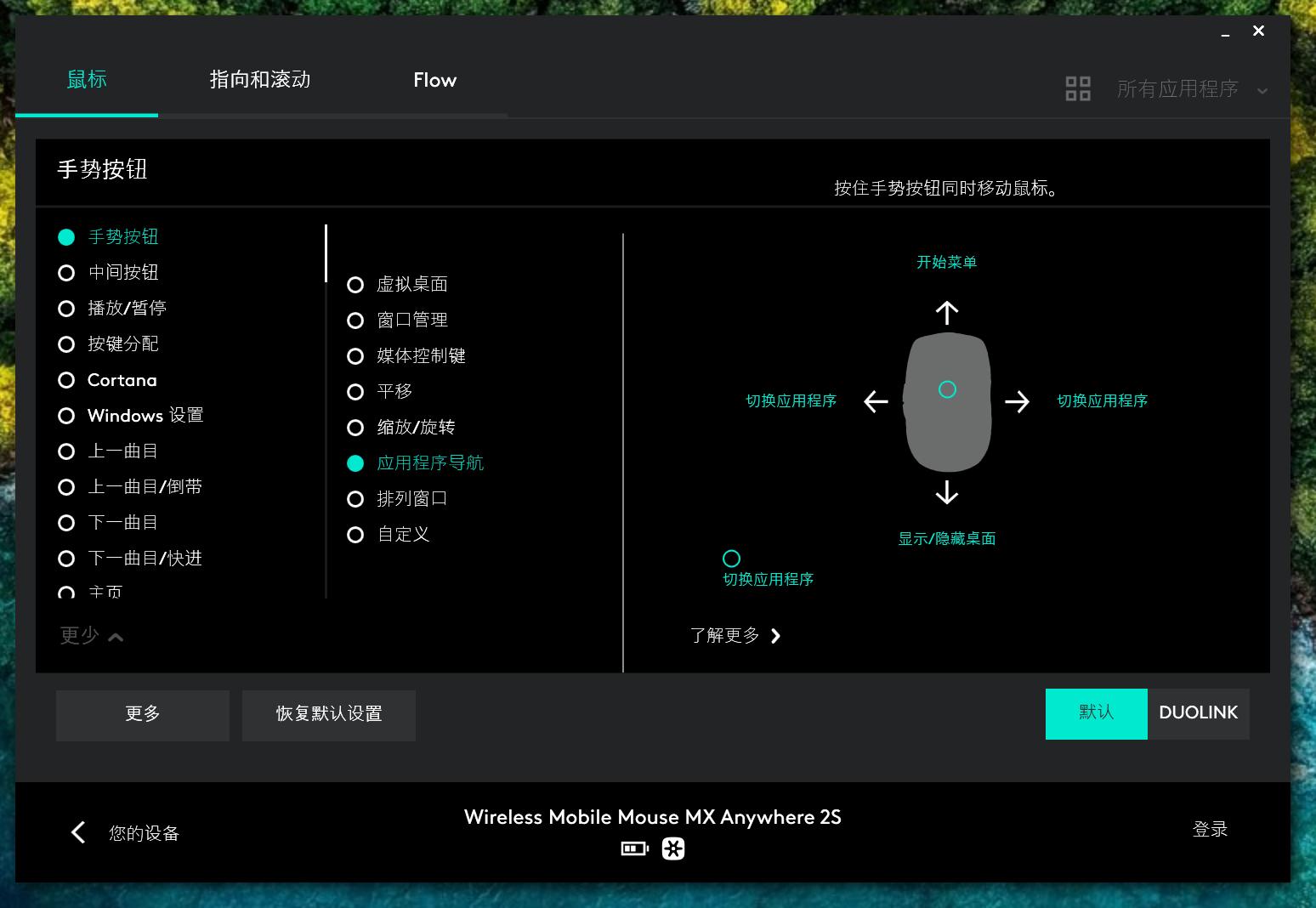This screenshot has height=908, width=1316.
Task: Open the Flow tab
Action: 434,80
